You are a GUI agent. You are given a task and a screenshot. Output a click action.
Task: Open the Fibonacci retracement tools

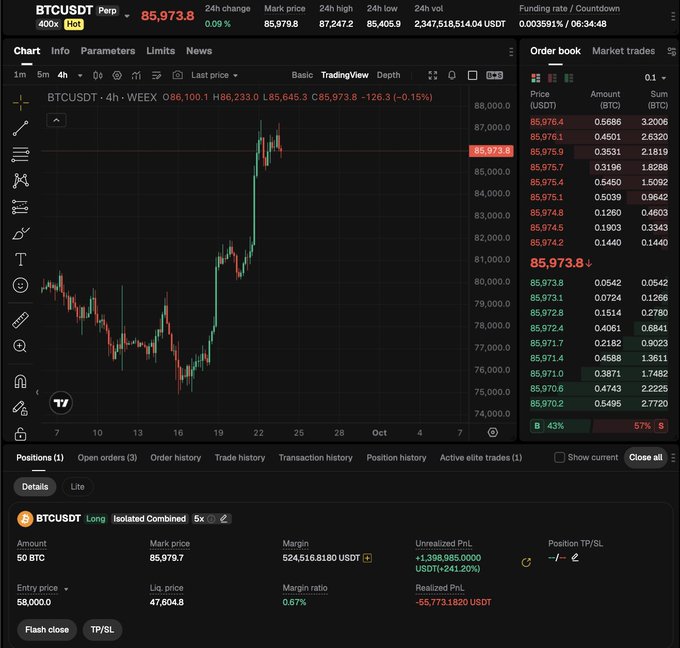(20, 154)
